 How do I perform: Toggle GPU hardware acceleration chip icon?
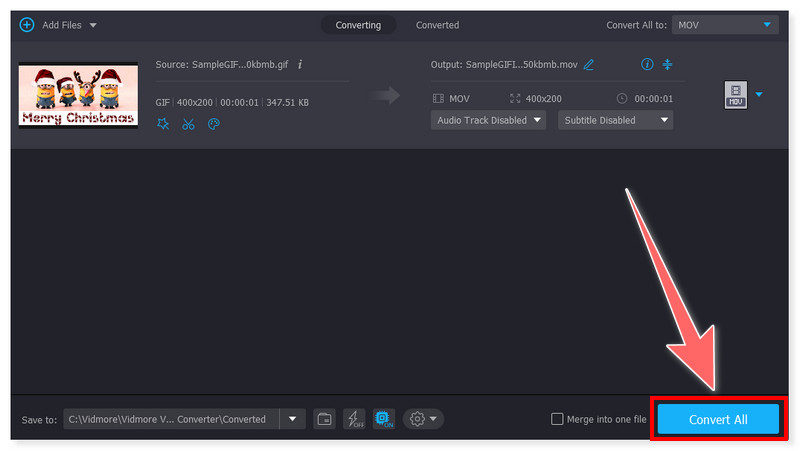[383, 419]
